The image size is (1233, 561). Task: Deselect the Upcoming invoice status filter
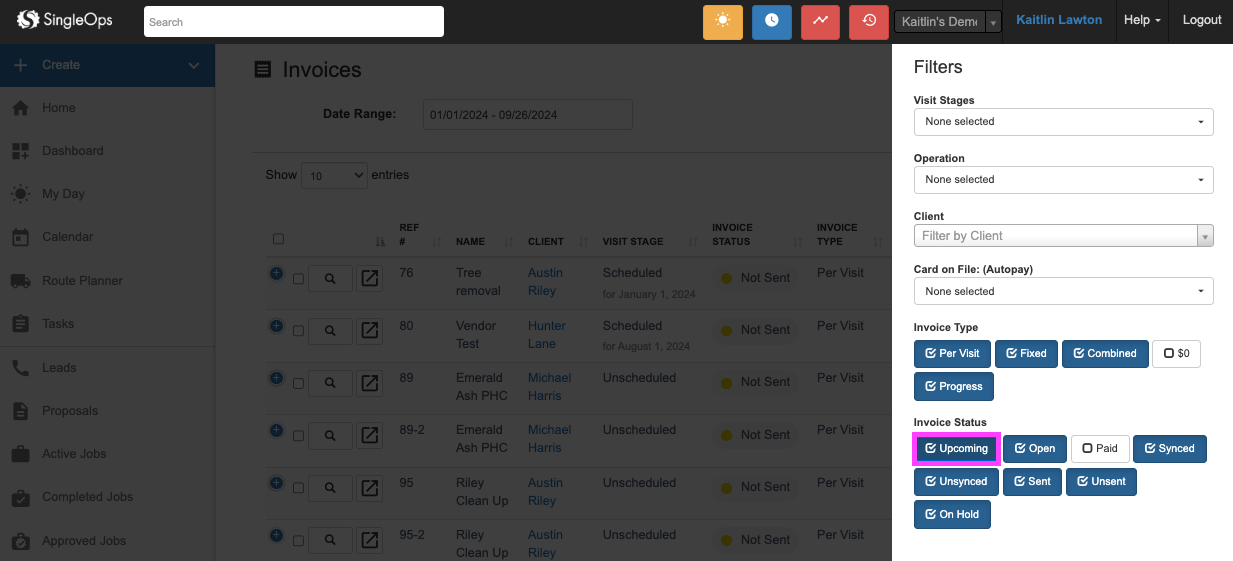956,449
